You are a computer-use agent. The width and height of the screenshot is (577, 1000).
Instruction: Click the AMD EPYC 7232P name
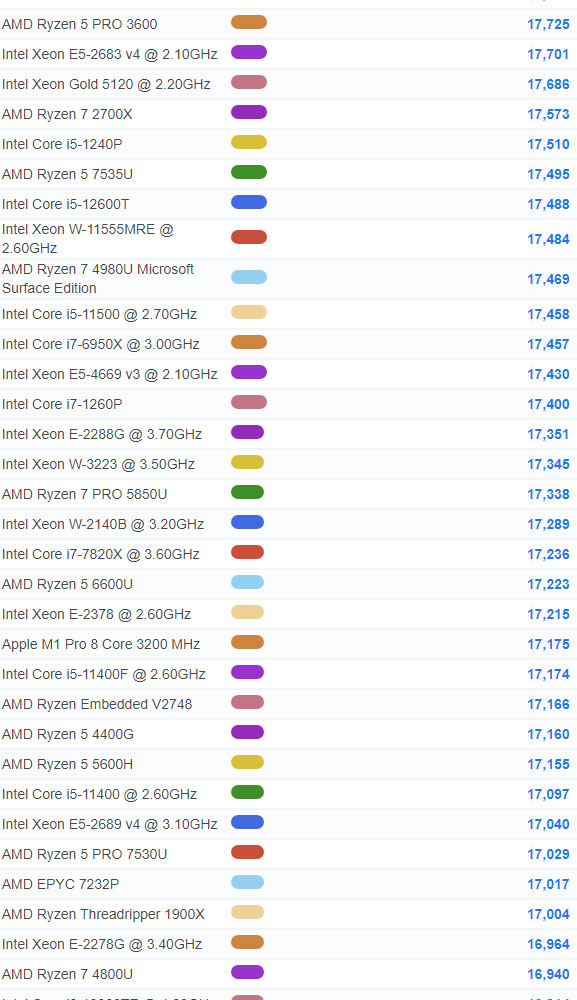point(61,884)
